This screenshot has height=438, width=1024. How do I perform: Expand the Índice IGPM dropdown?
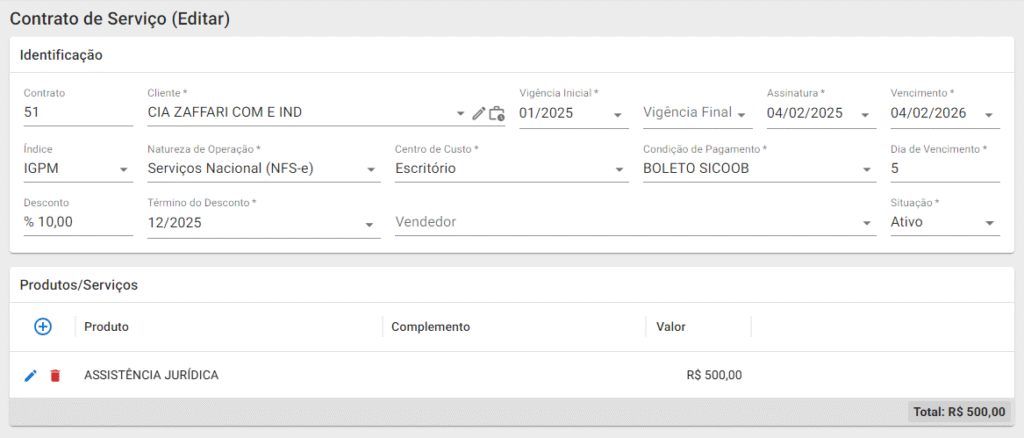click(124, 169)
